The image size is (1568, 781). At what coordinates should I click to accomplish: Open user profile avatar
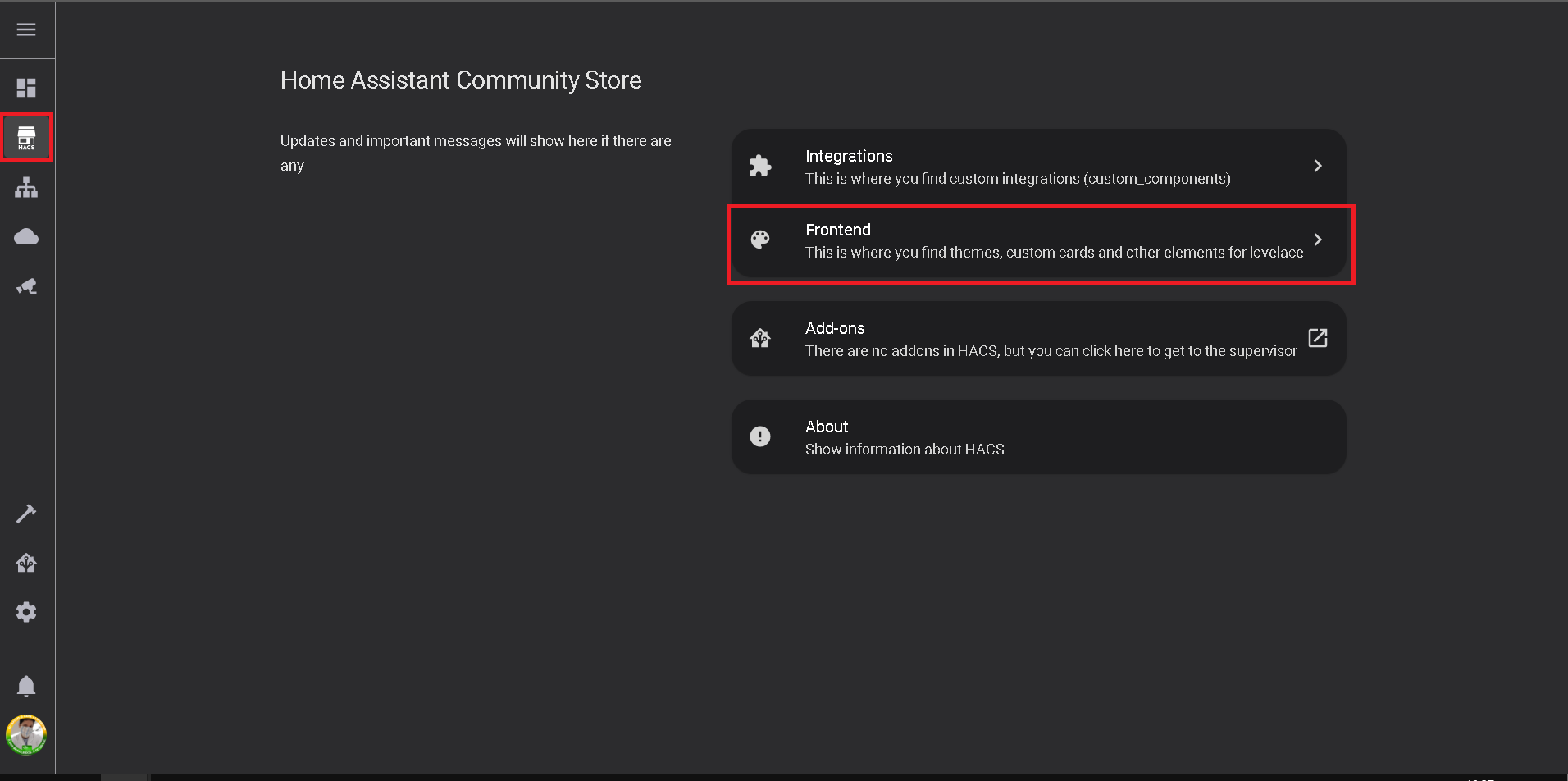tap(26, 735)
